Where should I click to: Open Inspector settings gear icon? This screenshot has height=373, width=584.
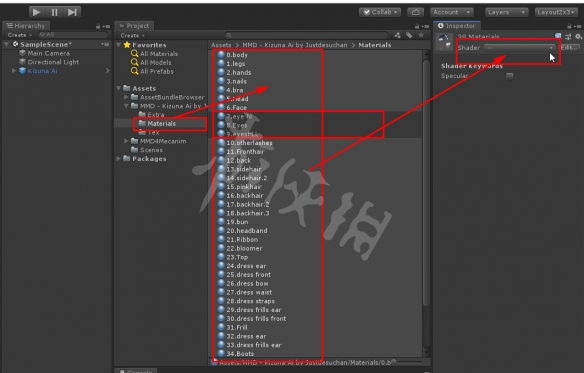(578, 37)
